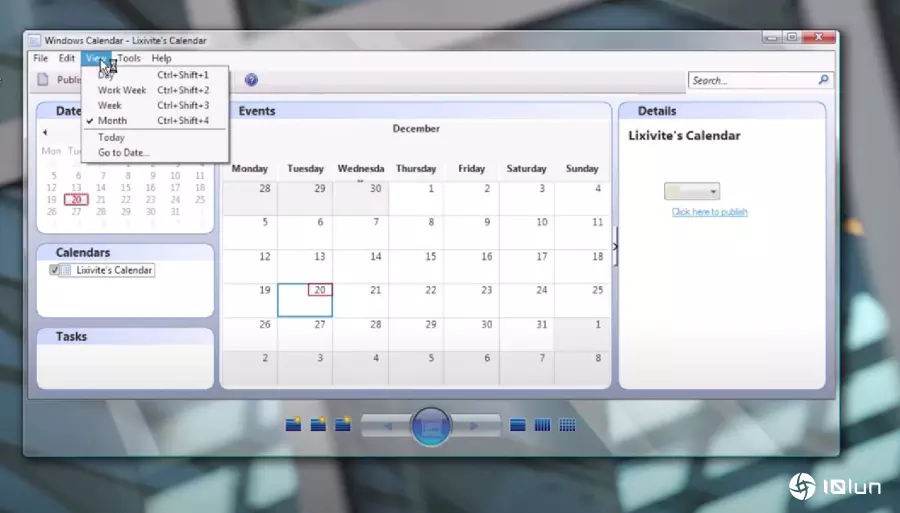The image size is (900, 513).
Task: Open the Edit menu
Action: click(x=67, y=58)
